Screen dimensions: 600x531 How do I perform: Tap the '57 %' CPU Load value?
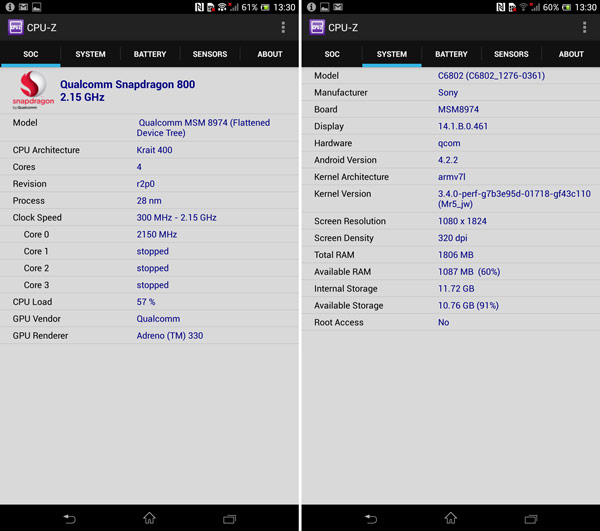146,302
